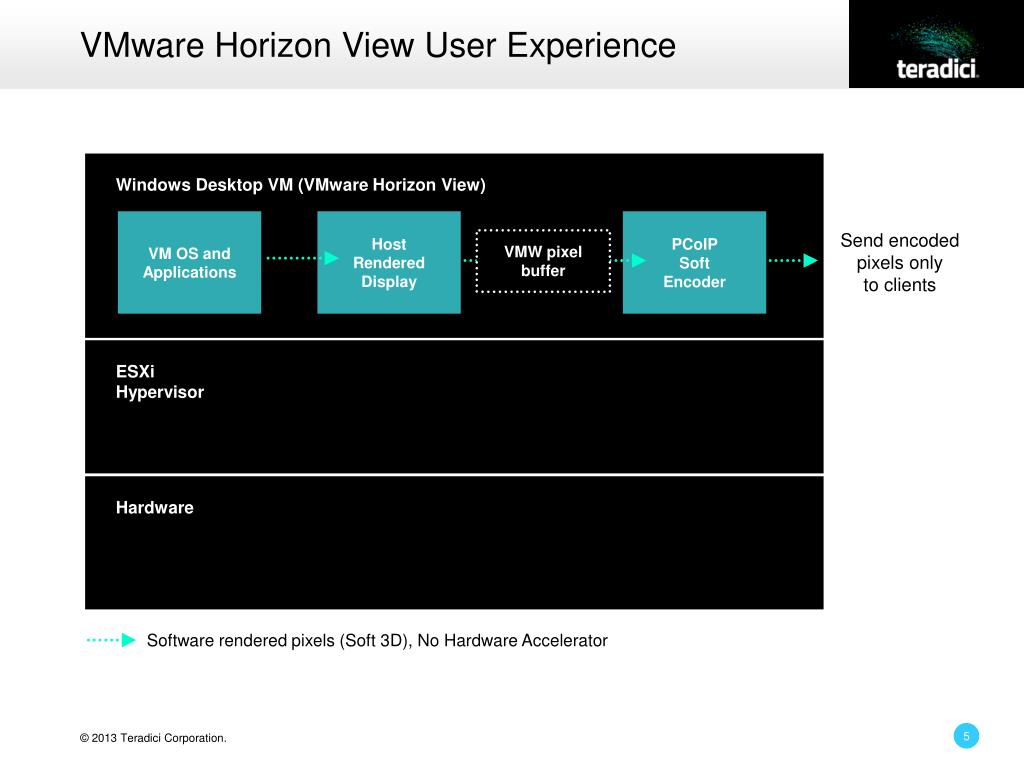Image resolution: width=1024 pixels, height=768 pixels.
Task: Click the Windows Desktop VM (VMware Horizon View) heading
Action: (x=300, y=185)
